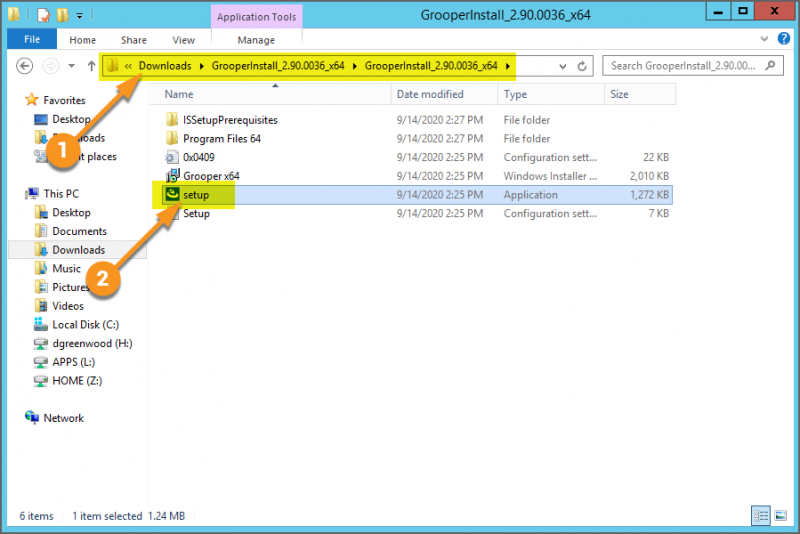
Task: Select This PC in the navigation pane
Action: point(61,194)
